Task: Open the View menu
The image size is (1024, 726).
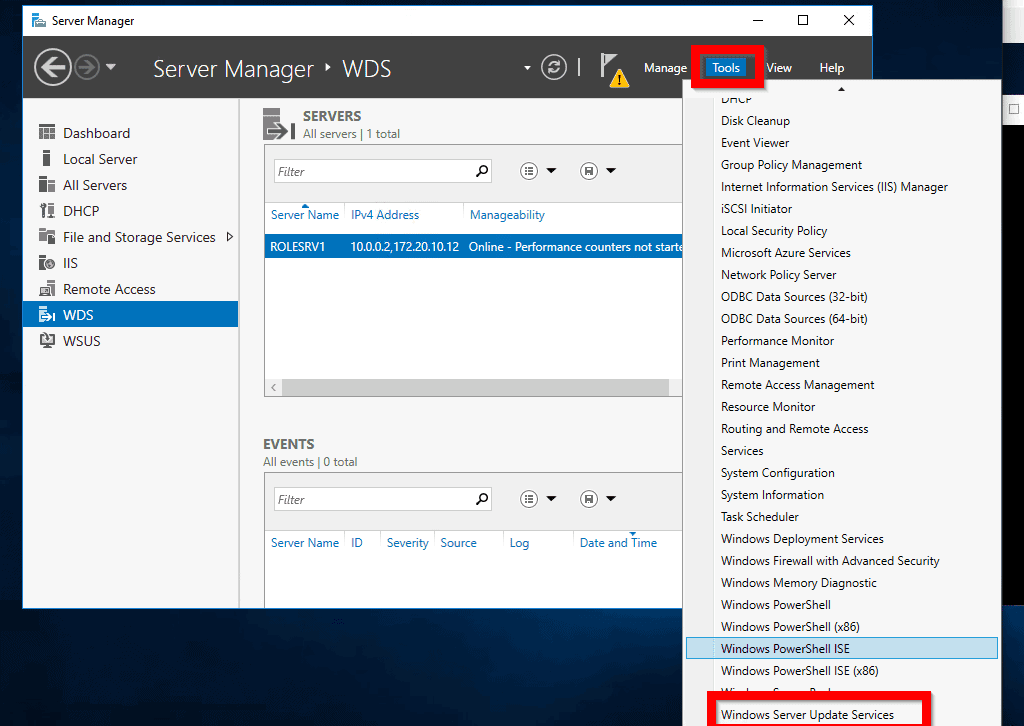Action: (x=778, y=68)
